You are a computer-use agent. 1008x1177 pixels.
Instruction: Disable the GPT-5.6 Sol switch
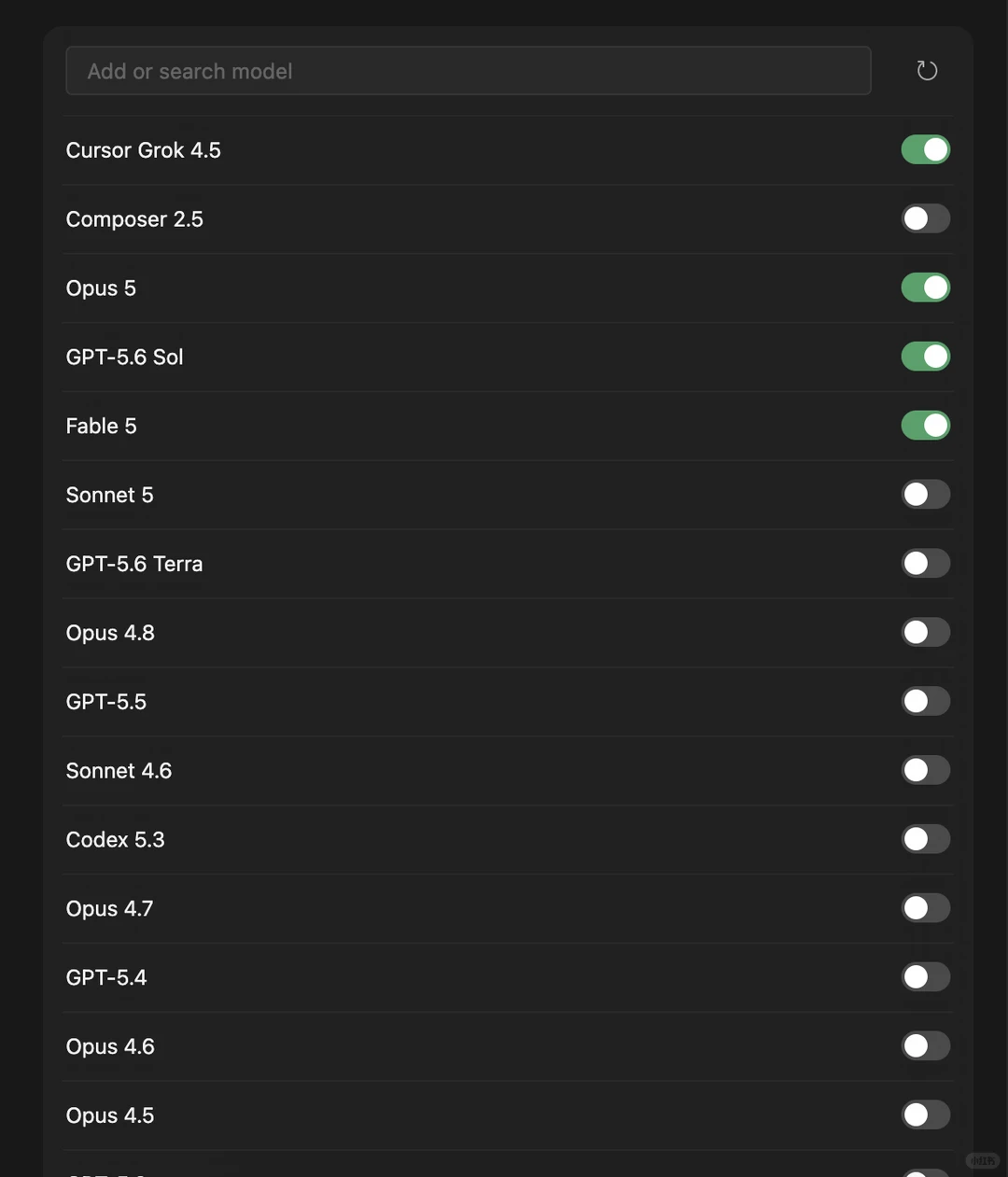coord(926,357)
